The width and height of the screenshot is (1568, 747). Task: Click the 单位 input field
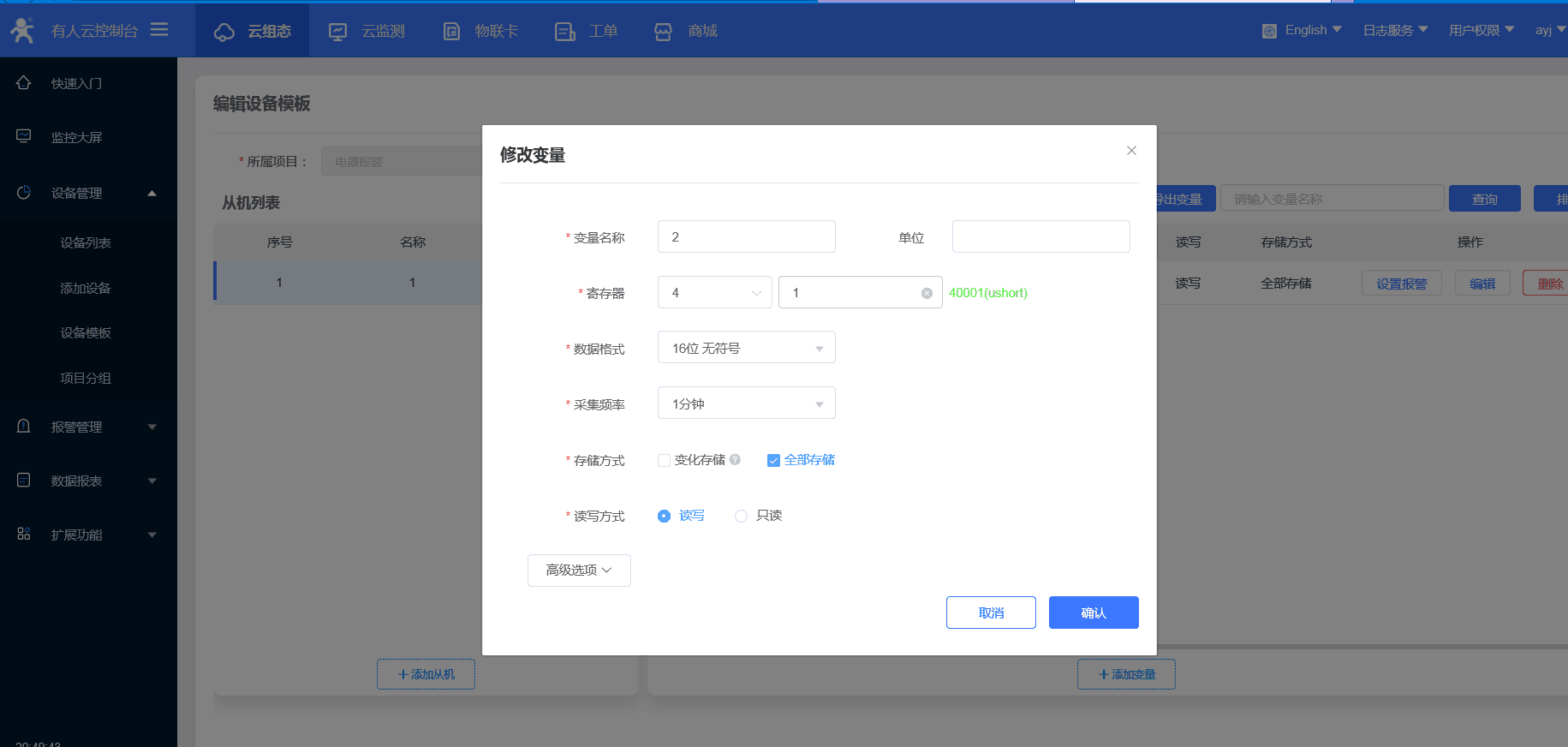[1040, 236]
